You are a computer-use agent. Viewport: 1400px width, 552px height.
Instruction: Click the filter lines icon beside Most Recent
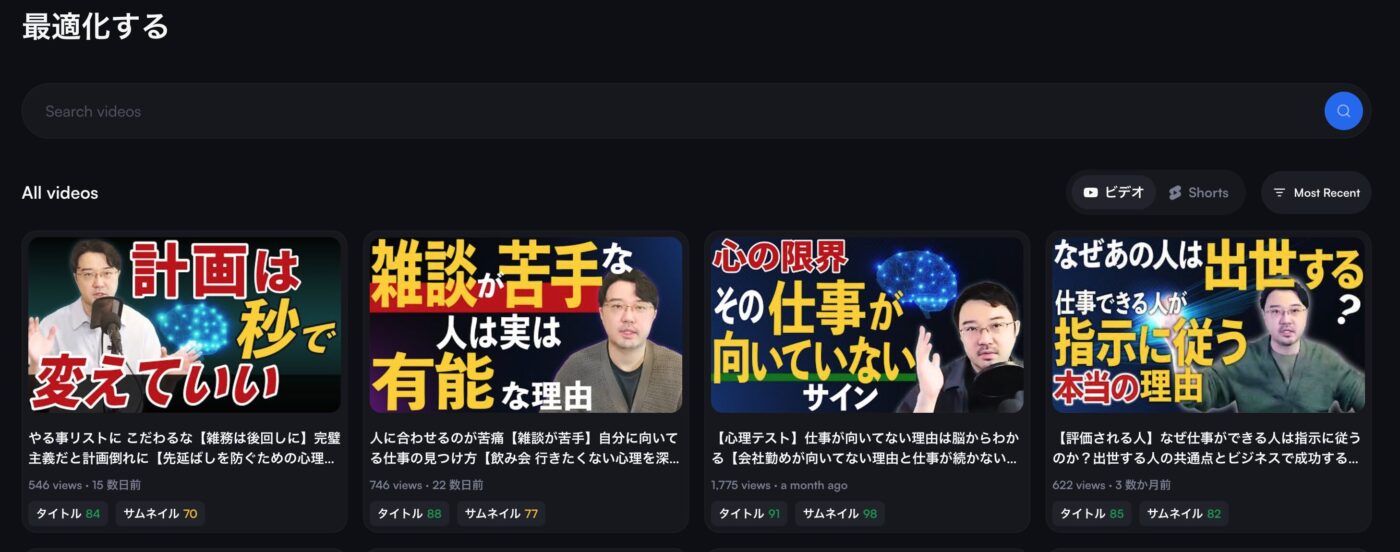pyautogui.click(x=1279, y=193)
